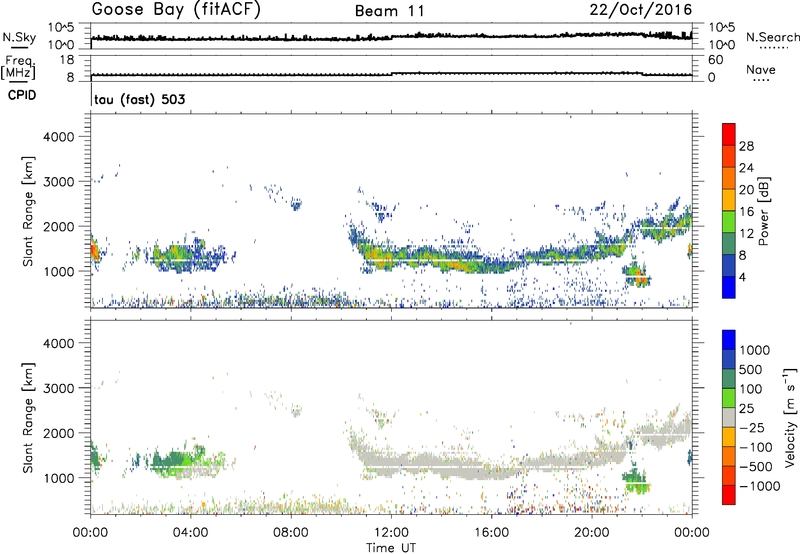Click the '16' power colorbar tick

(746, 212)
